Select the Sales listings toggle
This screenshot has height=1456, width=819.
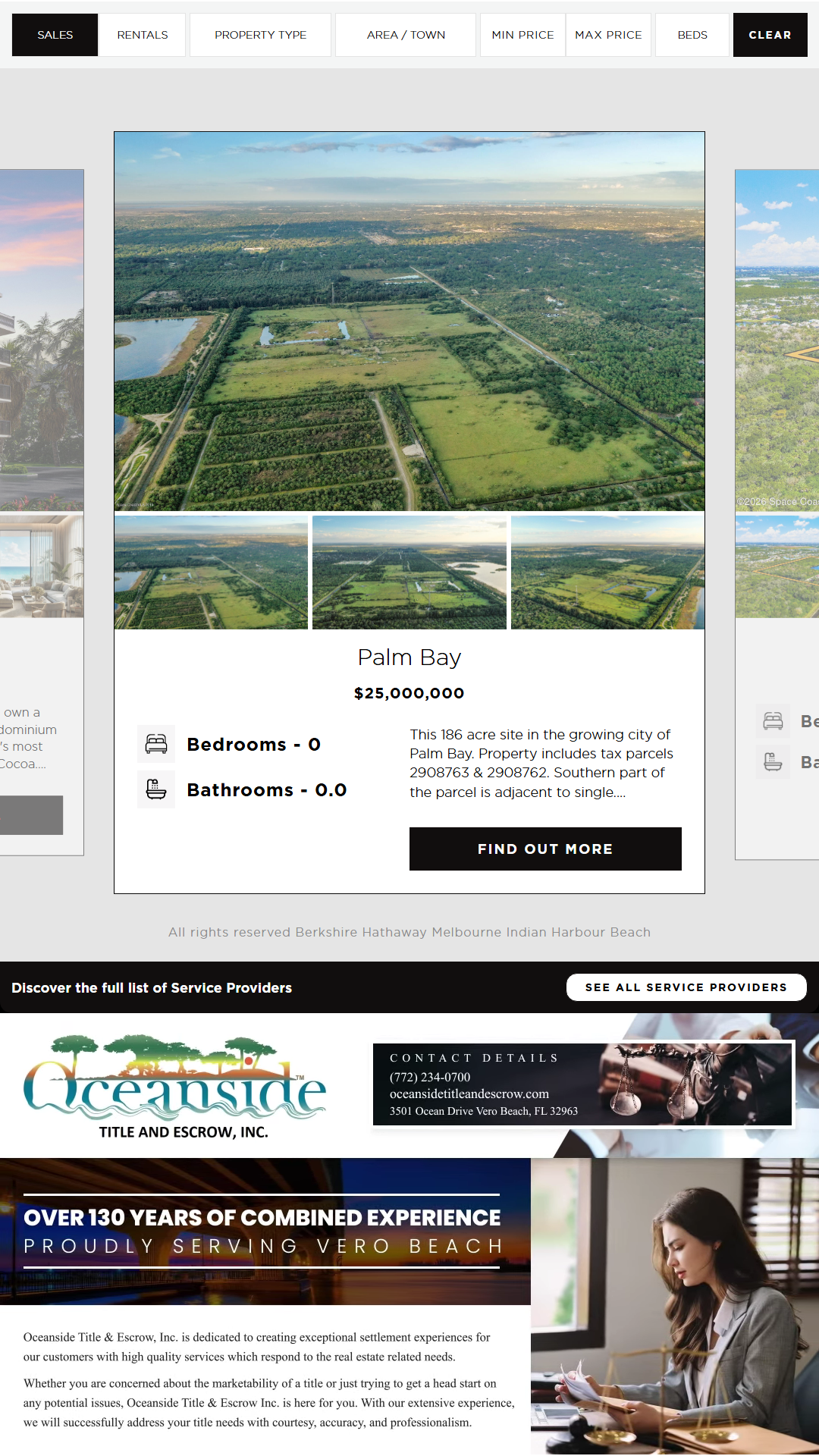click(55, 35)
